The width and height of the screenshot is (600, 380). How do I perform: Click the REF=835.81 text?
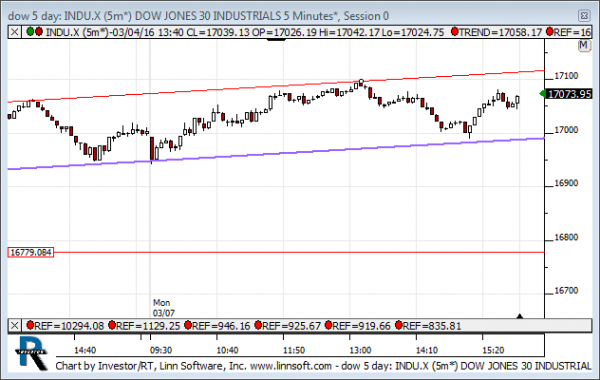(432, 326)
